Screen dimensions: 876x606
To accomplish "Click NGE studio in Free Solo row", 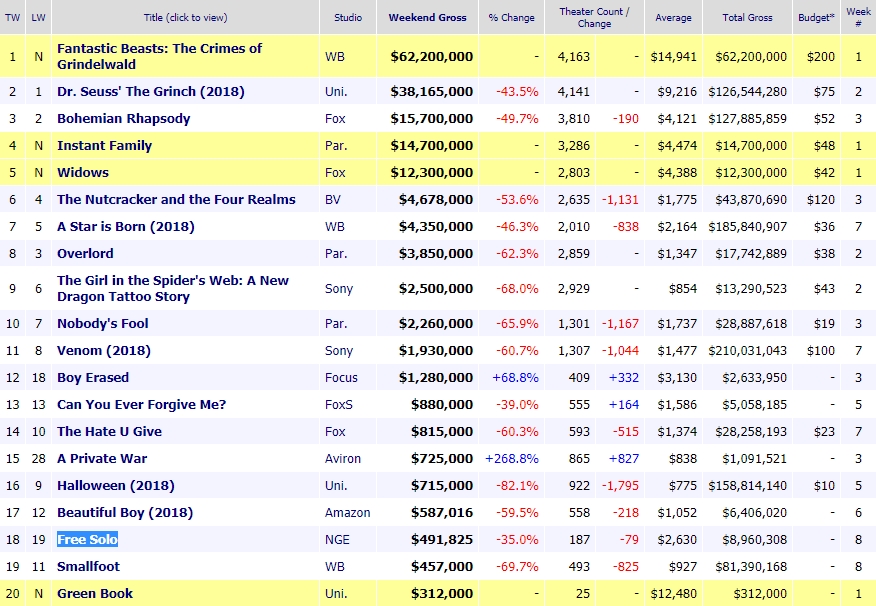I will coord(337,540).
